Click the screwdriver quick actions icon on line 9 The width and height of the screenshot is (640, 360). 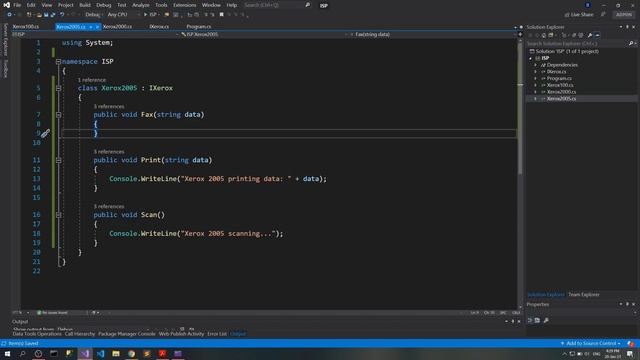[x=45, y=133]
